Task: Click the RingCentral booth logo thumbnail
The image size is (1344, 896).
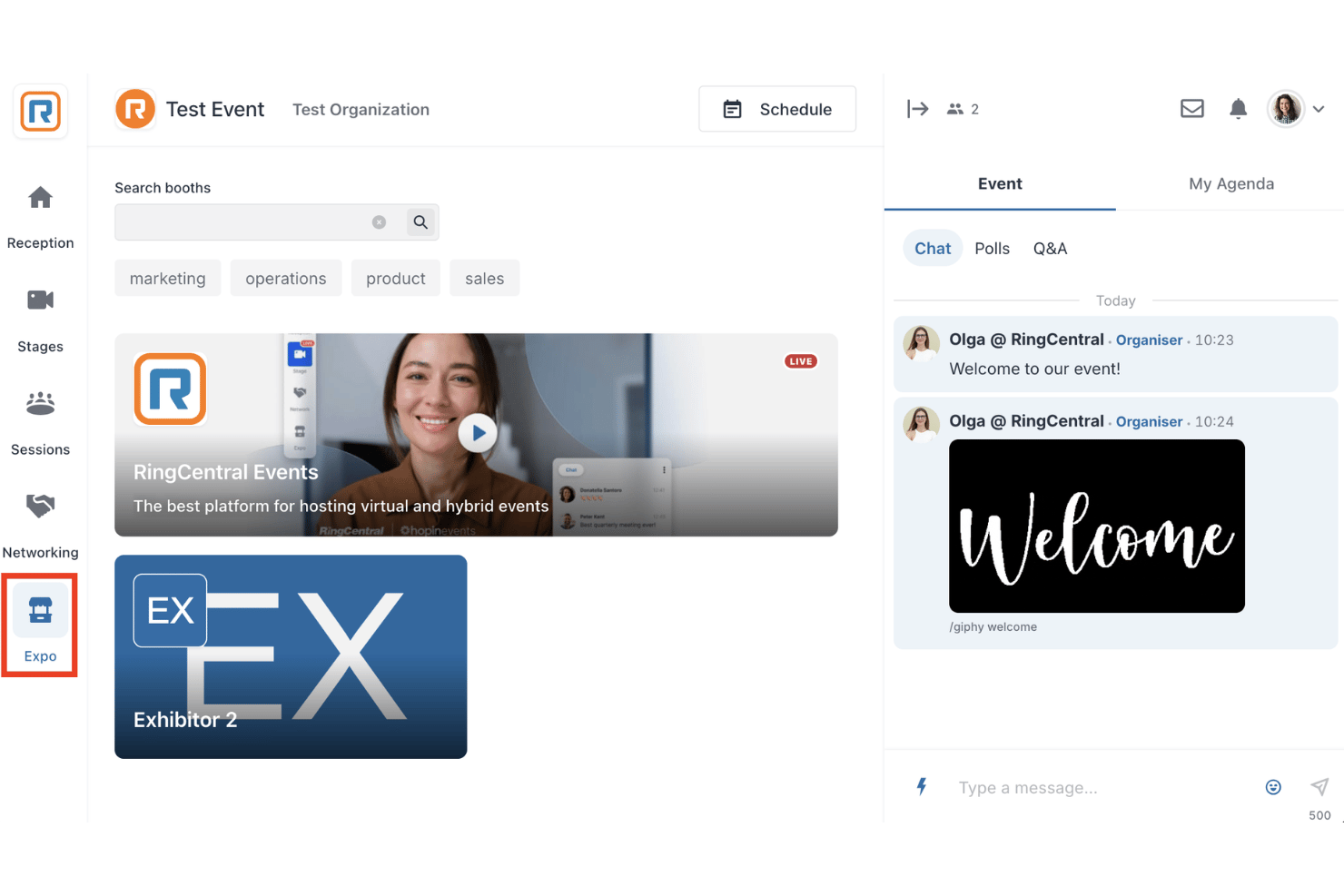Action: tap(170, 389)
